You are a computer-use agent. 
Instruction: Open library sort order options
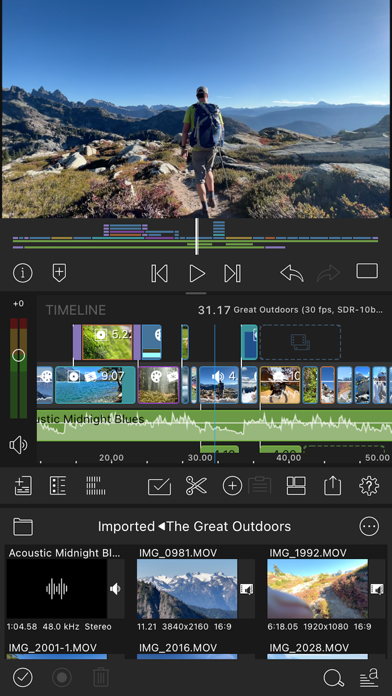(x=369, y=677)
